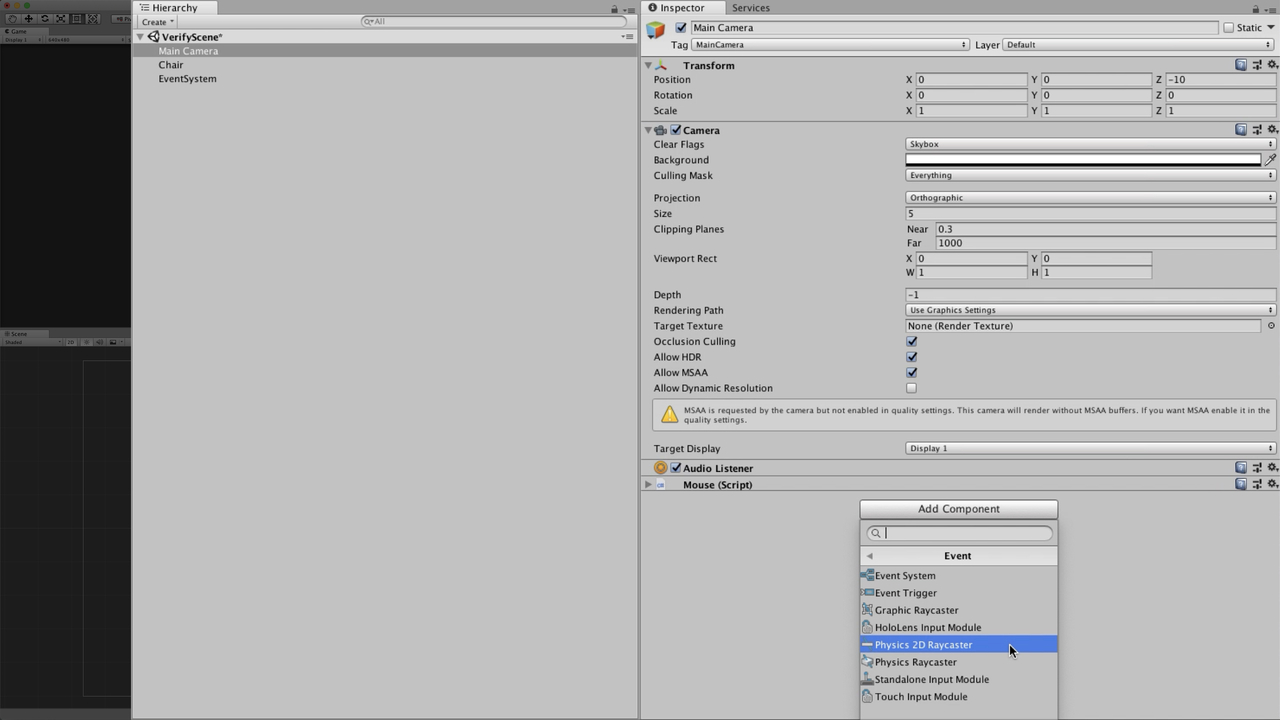Screen dimensions: 1280x720
Task: Open the Projection dropdown
Action: tap(1090, 198)
